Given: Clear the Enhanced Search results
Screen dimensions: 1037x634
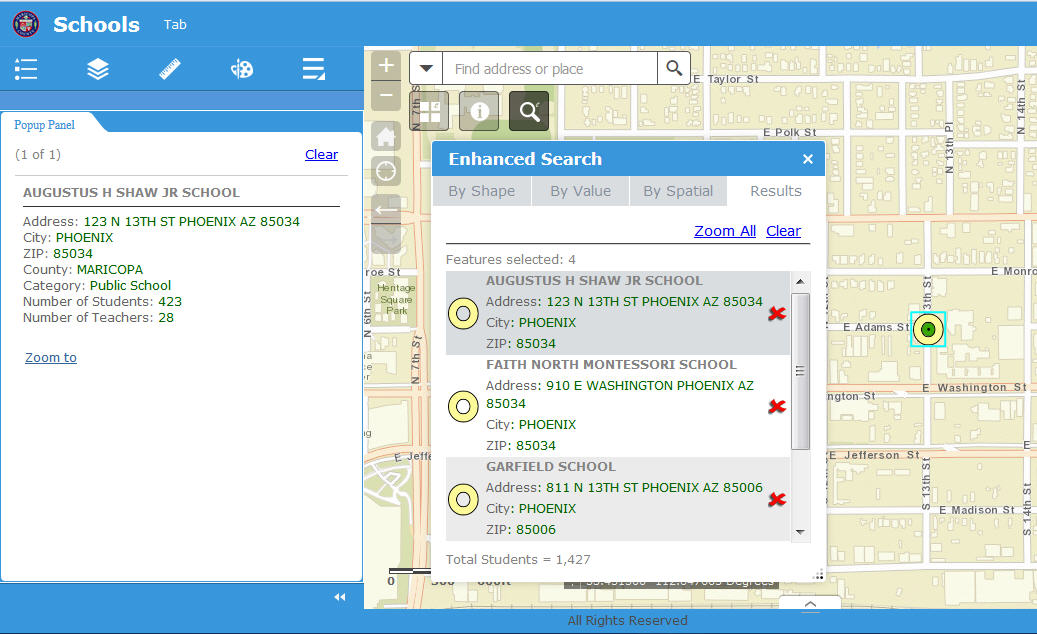Looking at the screenshot, I should 783,231.
